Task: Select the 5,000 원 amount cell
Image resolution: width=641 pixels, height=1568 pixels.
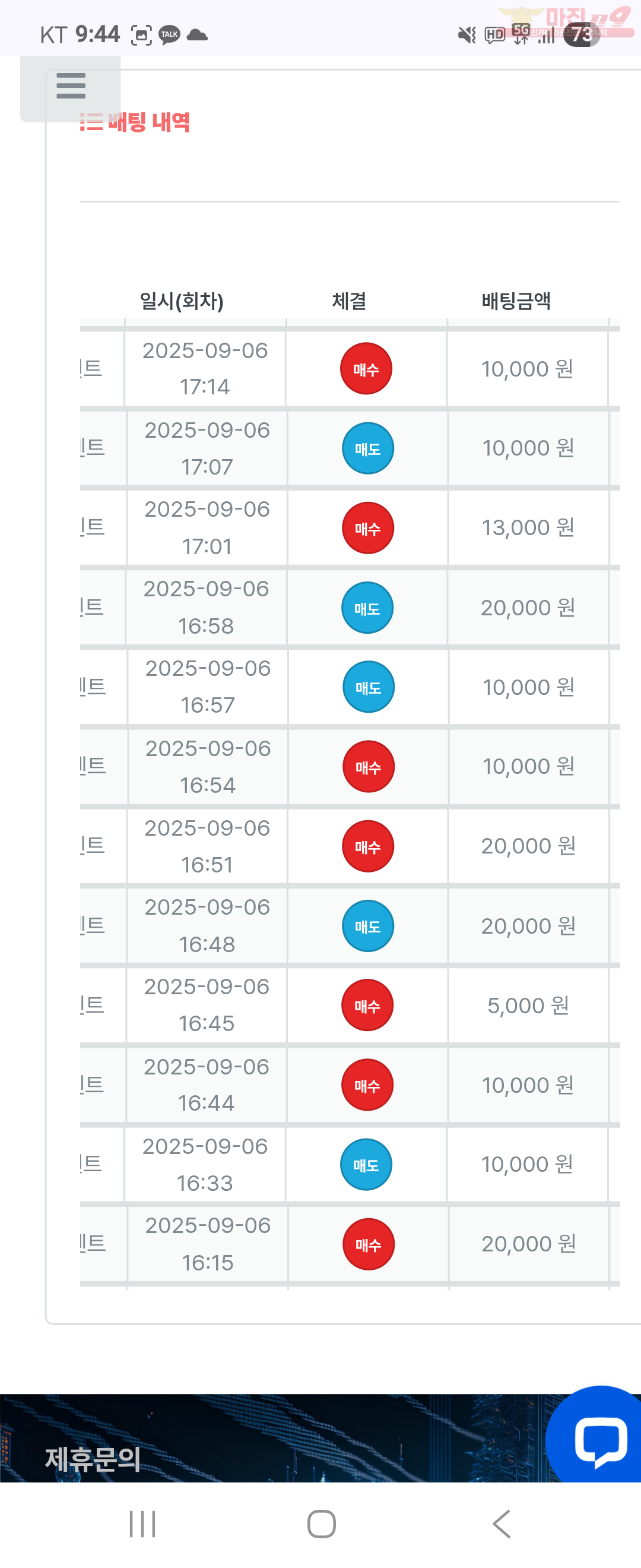Action: pyautogui.click(x=528, y=1006)
